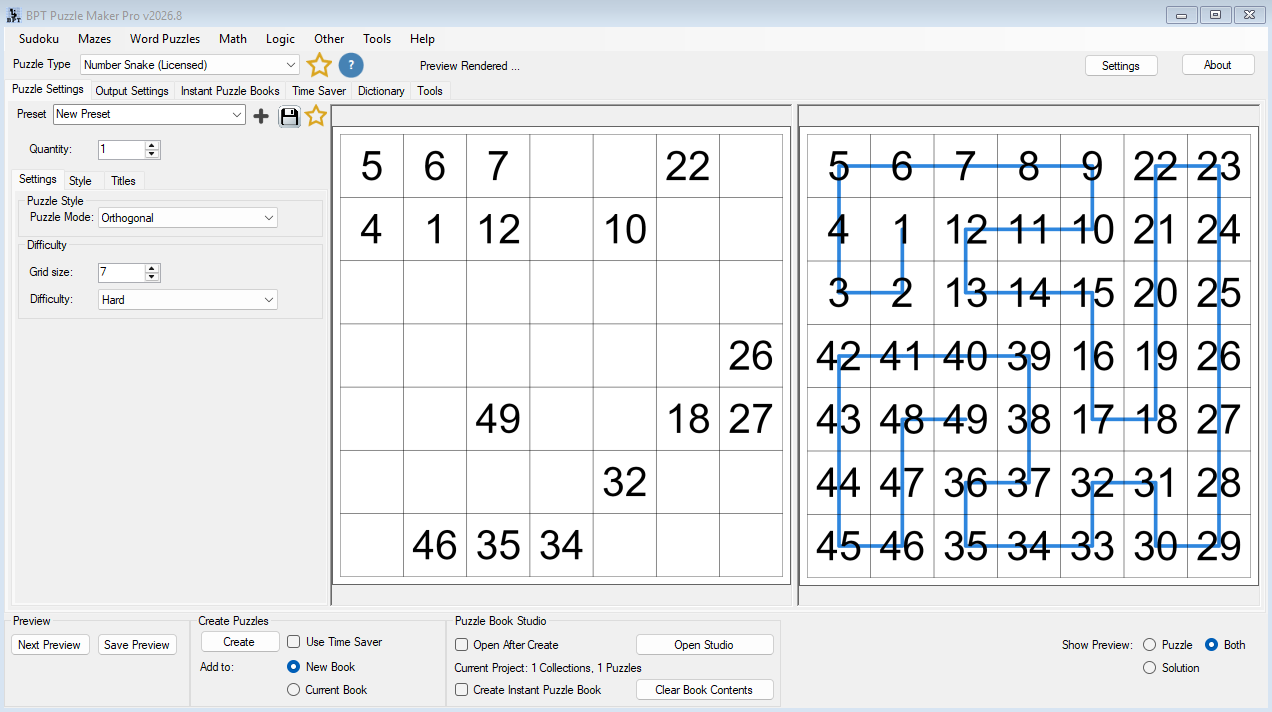Select New Book radio option
The width and height of the screenshot is (1272, 712).
pyautogui.click(x=293, y=667)
